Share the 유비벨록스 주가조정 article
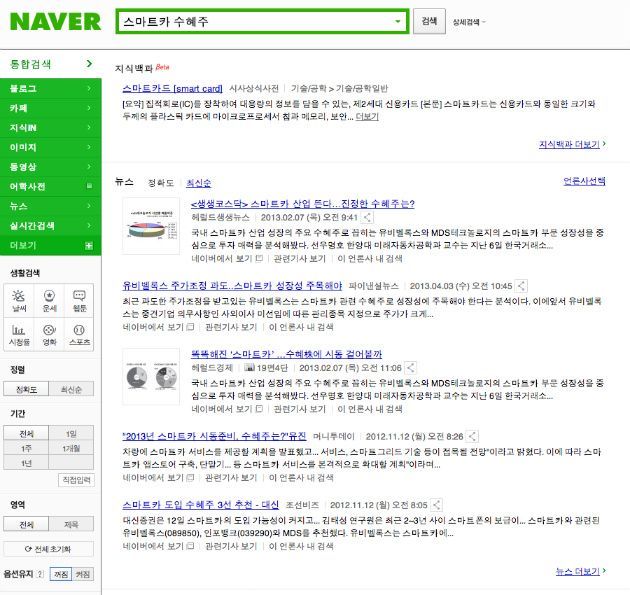The height and width of the screenshot is (595, 630). click(521, 286)
